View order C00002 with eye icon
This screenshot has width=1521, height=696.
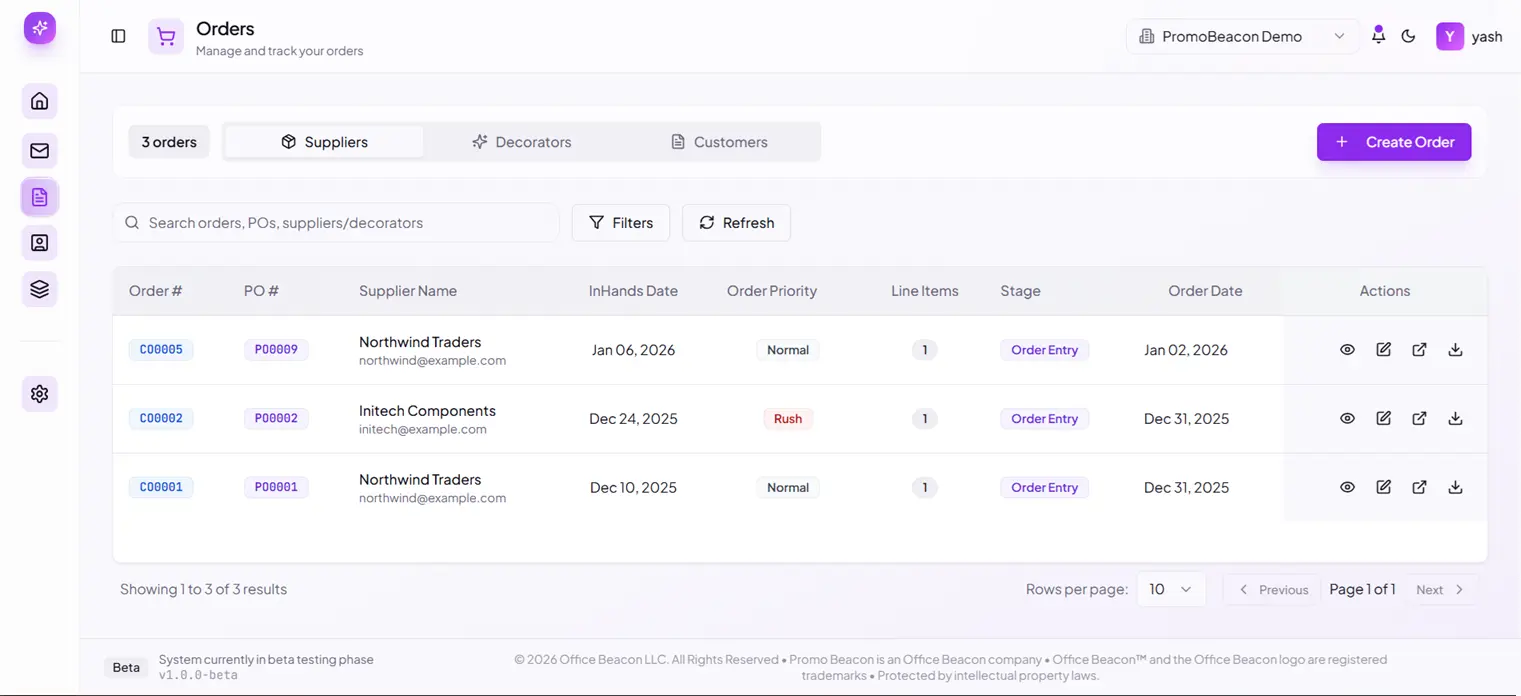tap(1347, 419)
